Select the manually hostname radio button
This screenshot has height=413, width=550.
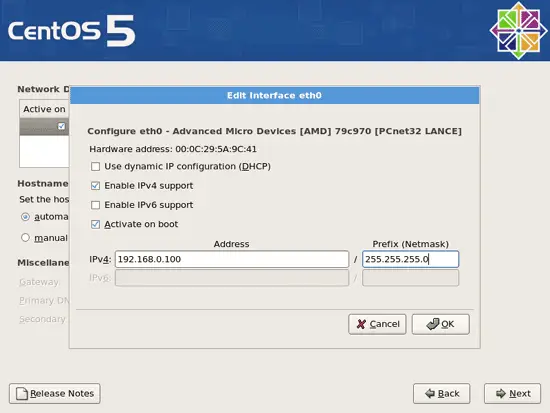click(x=25, y=238)
